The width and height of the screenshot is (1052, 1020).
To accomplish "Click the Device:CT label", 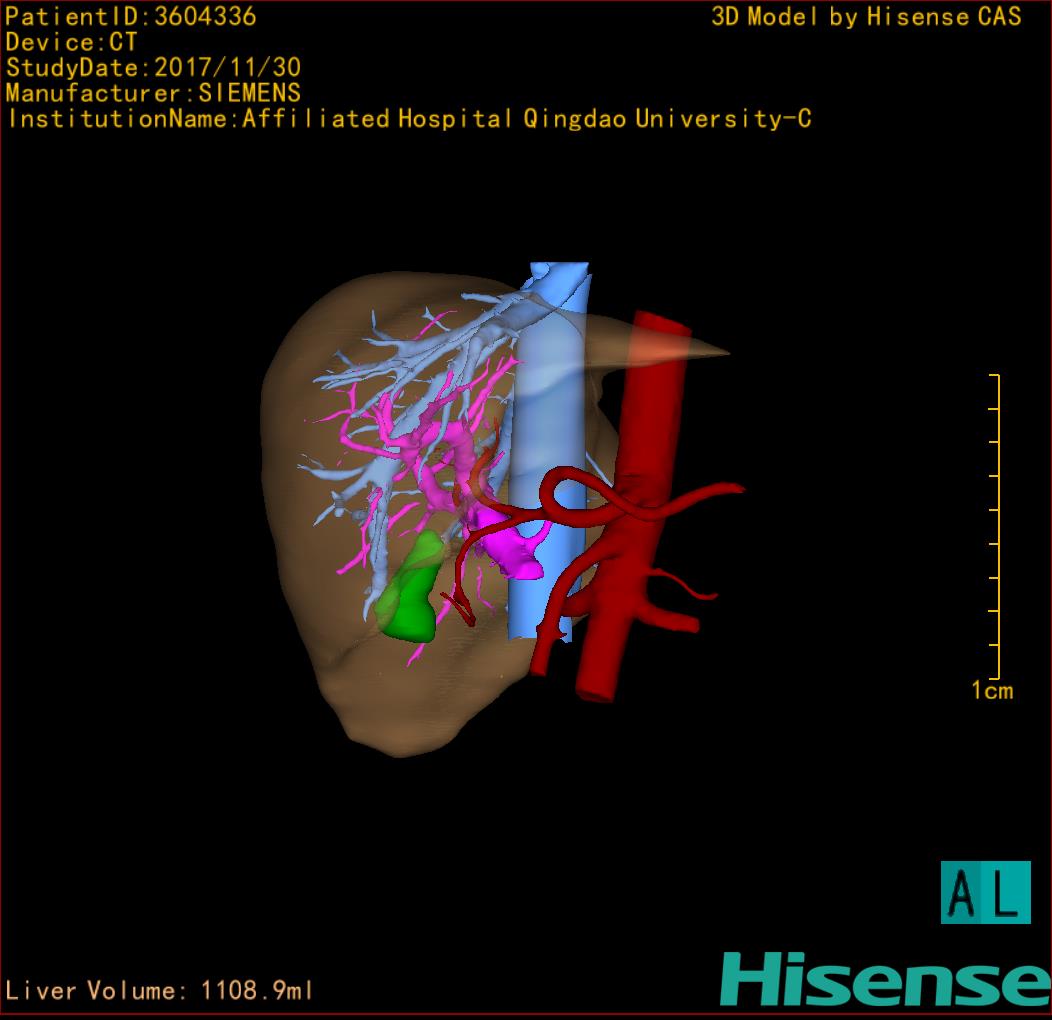I will [x=71, y=43].
